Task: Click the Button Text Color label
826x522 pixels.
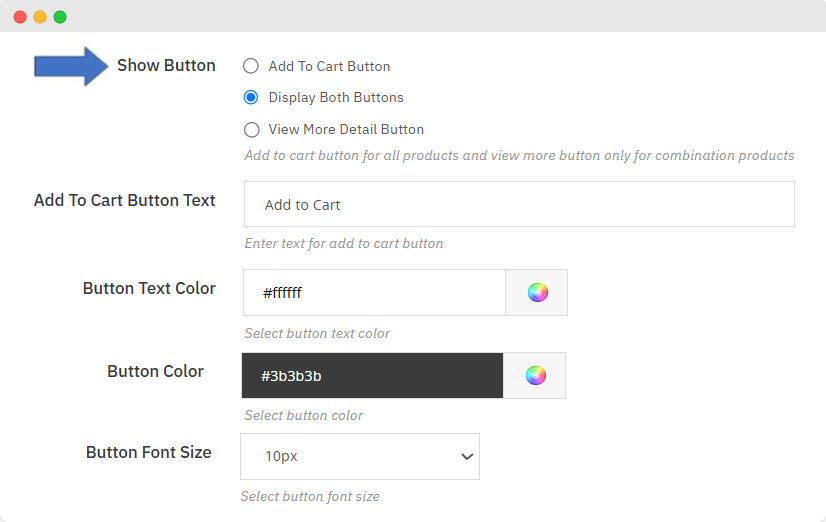Action: (149, 288)
